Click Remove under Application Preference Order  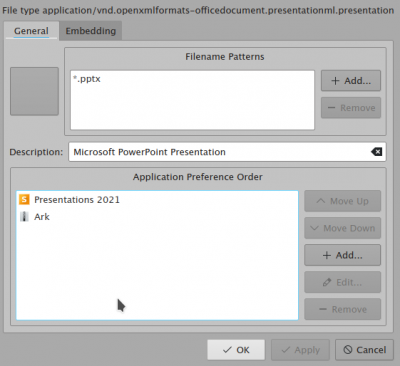click(x=342, y=309)
